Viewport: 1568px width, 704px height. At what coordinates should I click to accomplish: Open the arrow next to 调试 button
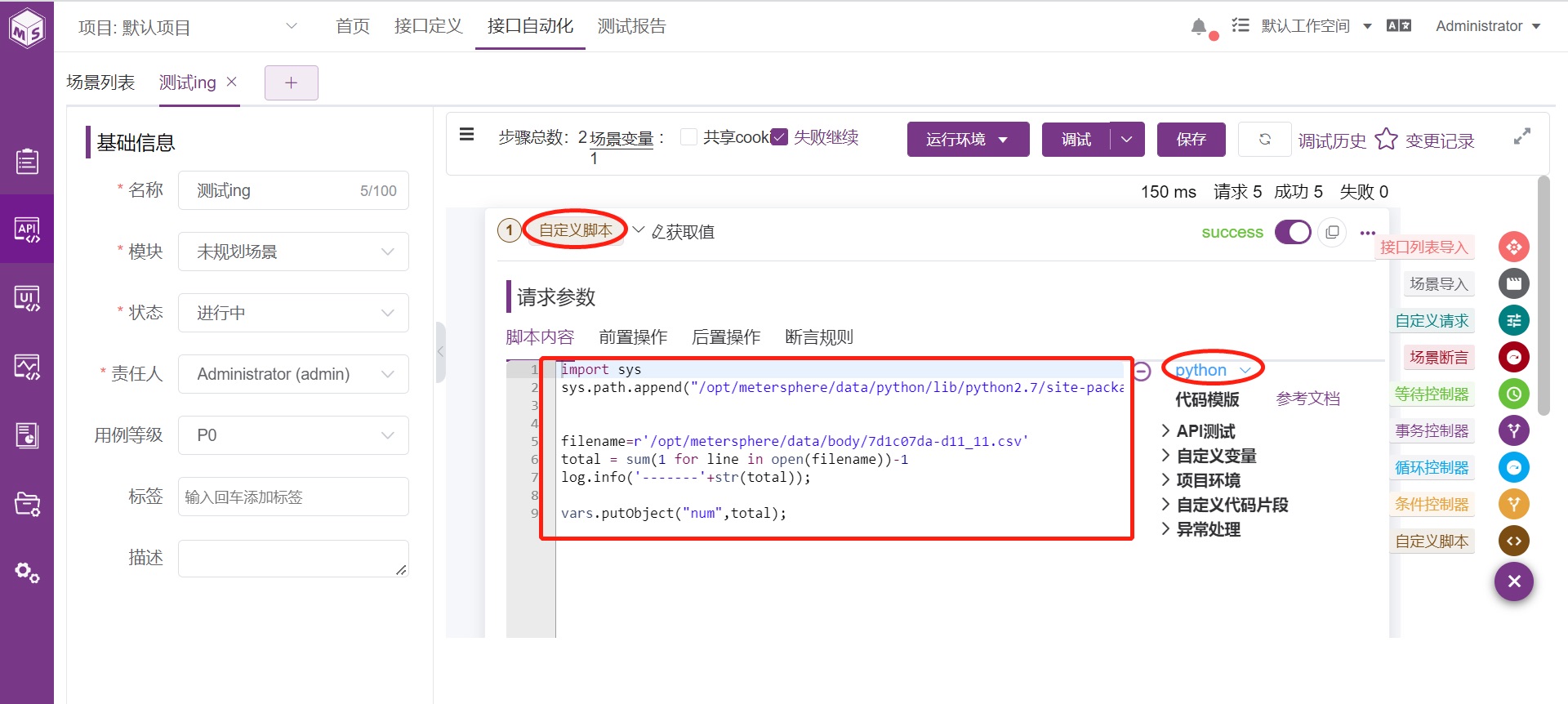click(x=1127, y=140)
